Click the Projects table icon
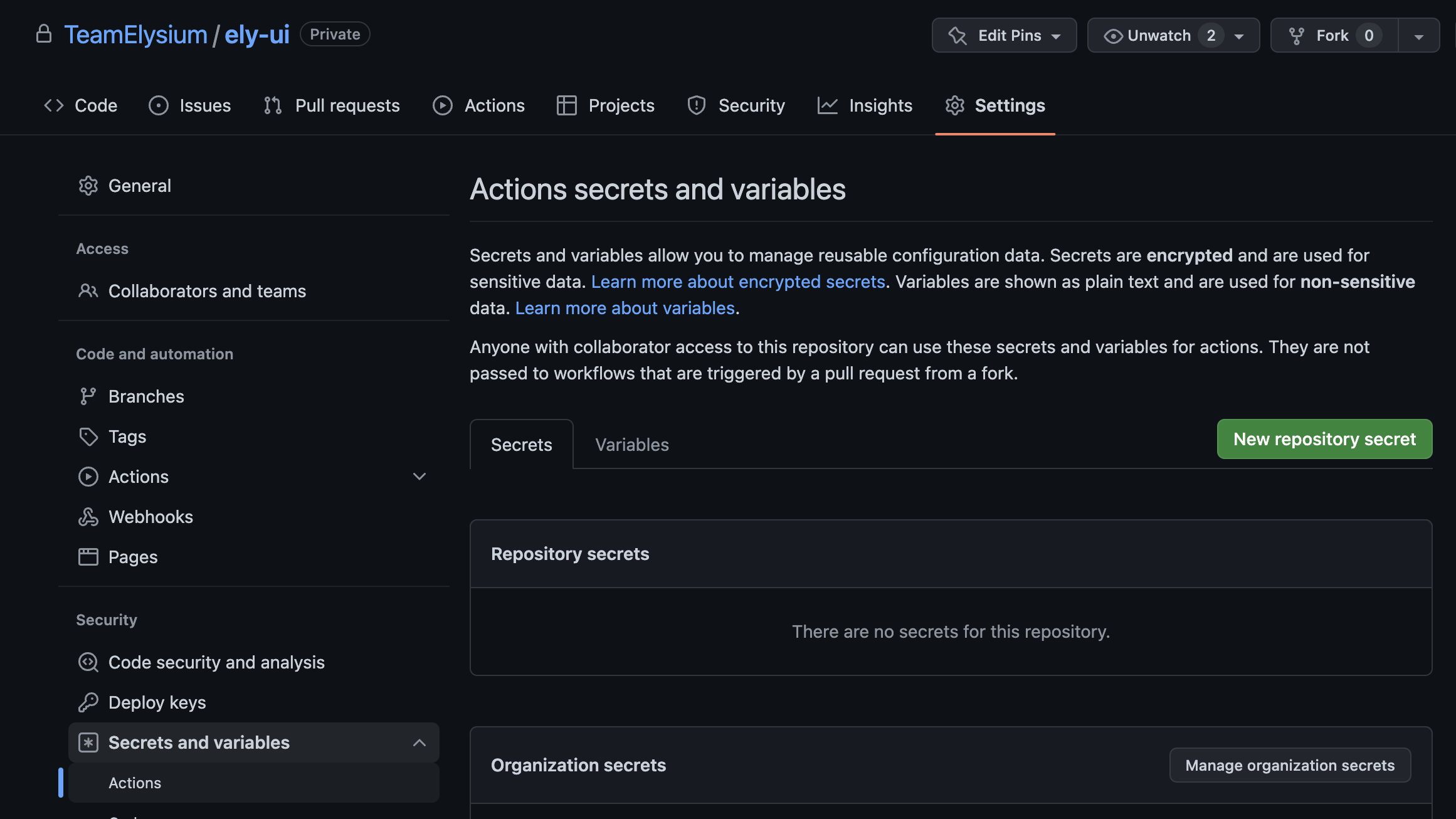 (566, 105)
